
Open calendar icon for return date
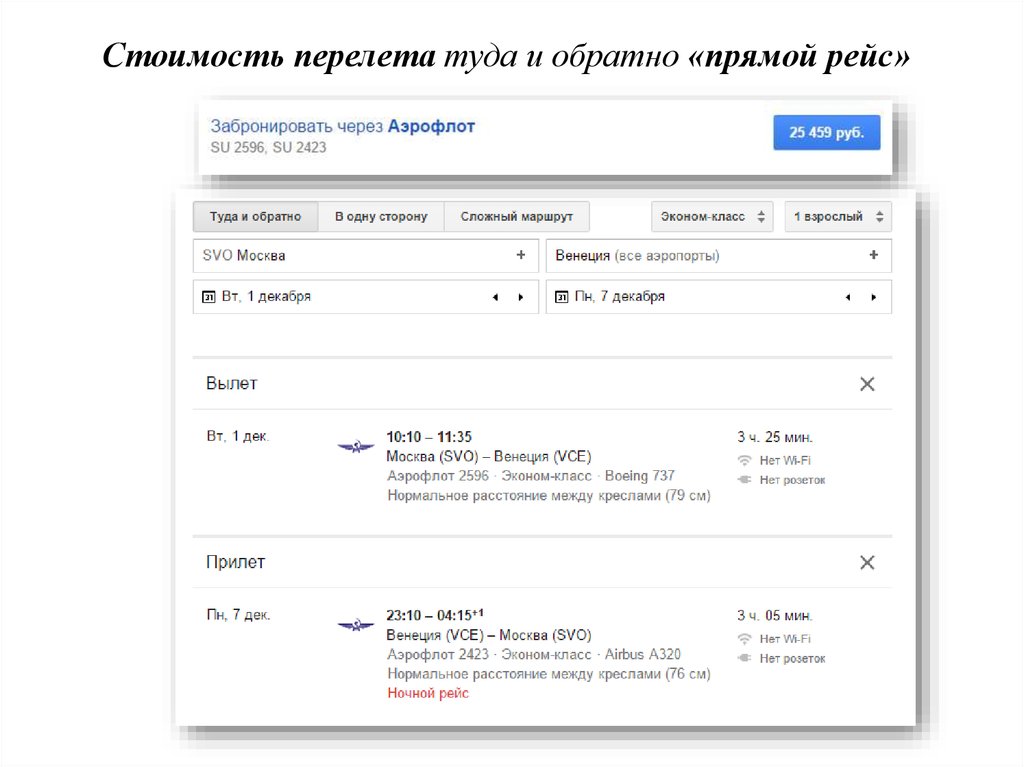[x=562, y=297]
